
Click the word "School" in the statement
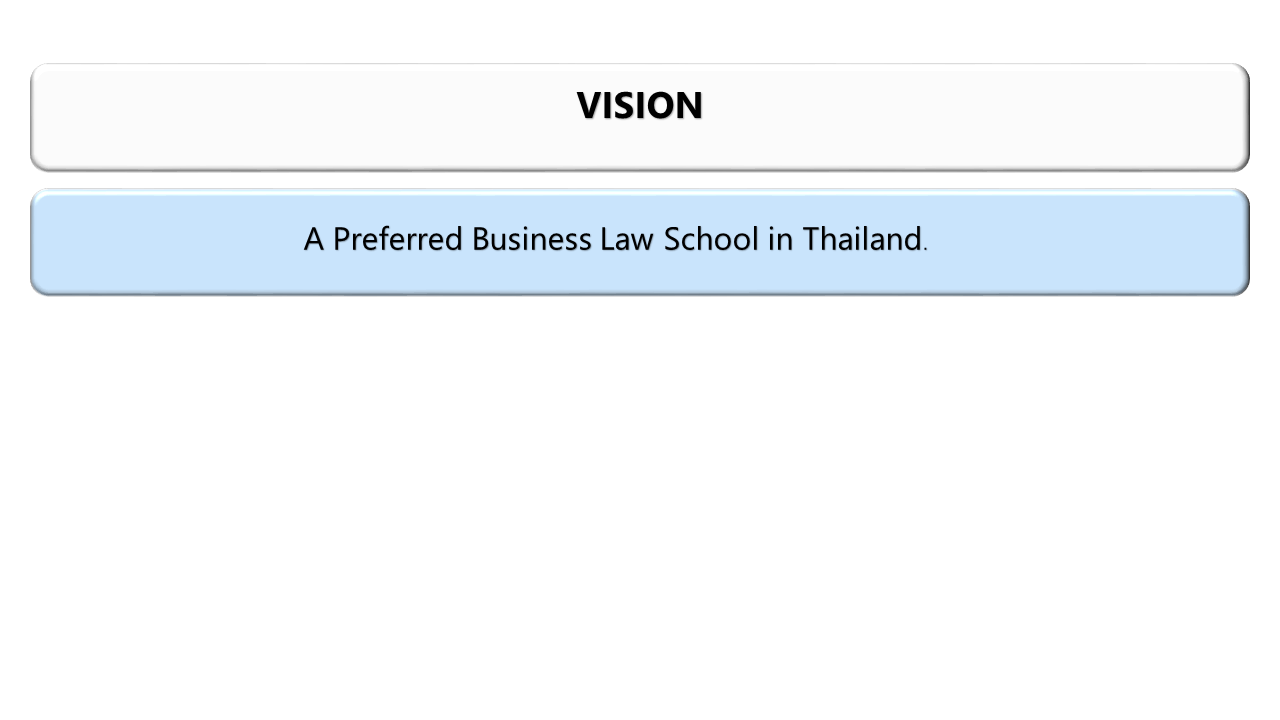(x=711, y=240)
